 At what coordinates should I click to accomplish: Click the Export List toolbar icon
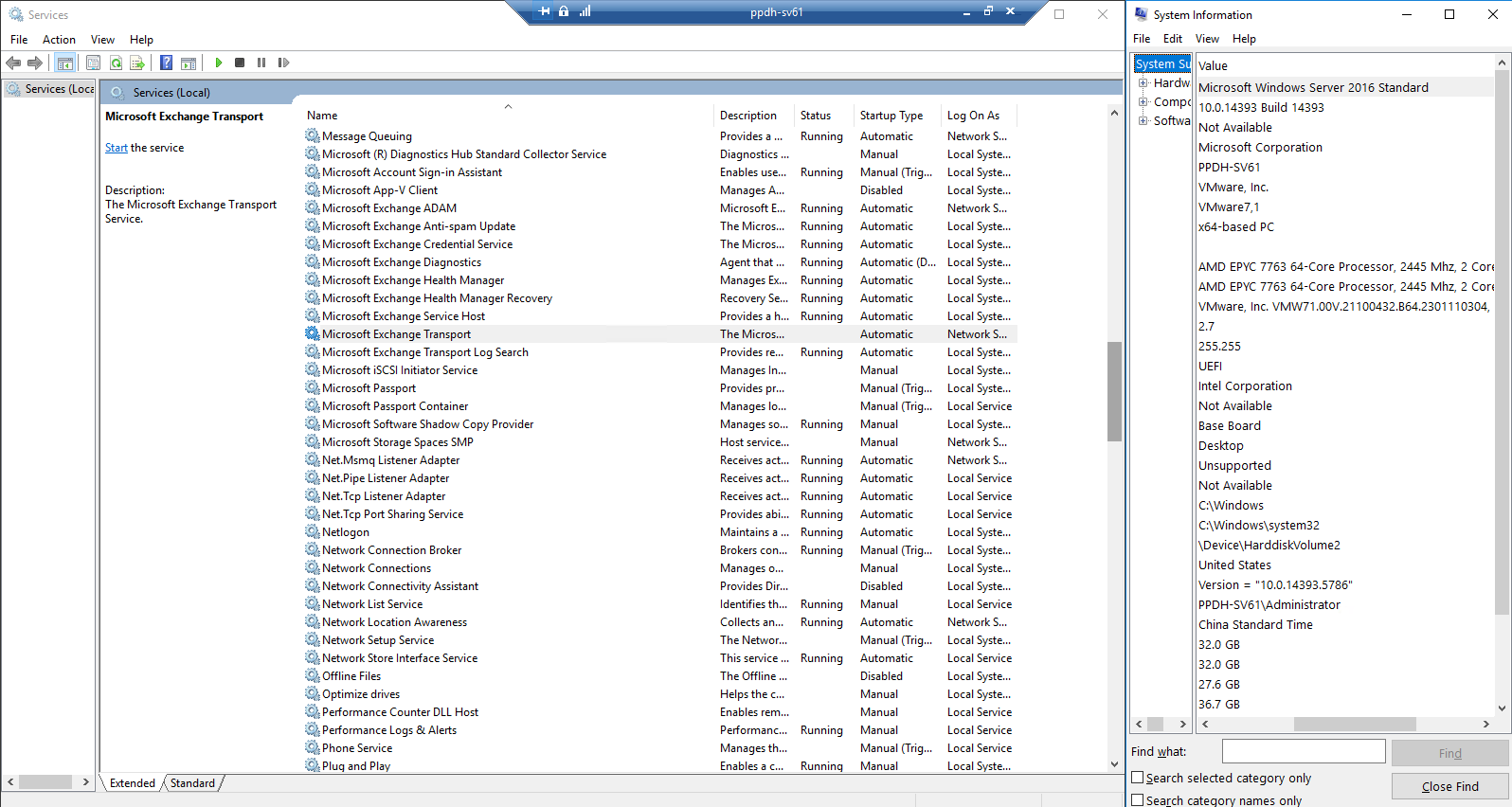pyautogui.click(x=137, y=63)
